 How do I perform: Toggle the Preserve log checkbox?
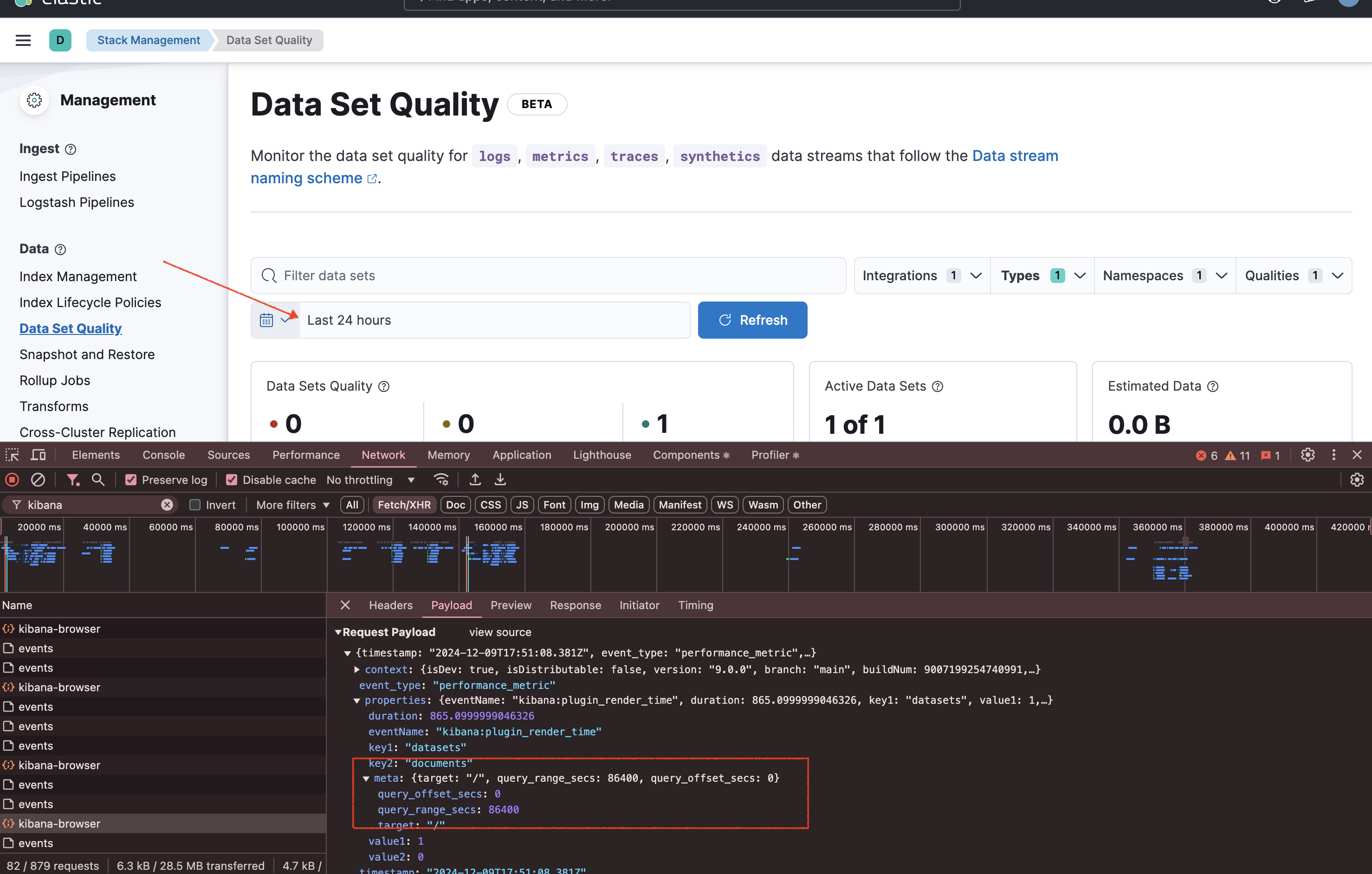click(131, 480)
